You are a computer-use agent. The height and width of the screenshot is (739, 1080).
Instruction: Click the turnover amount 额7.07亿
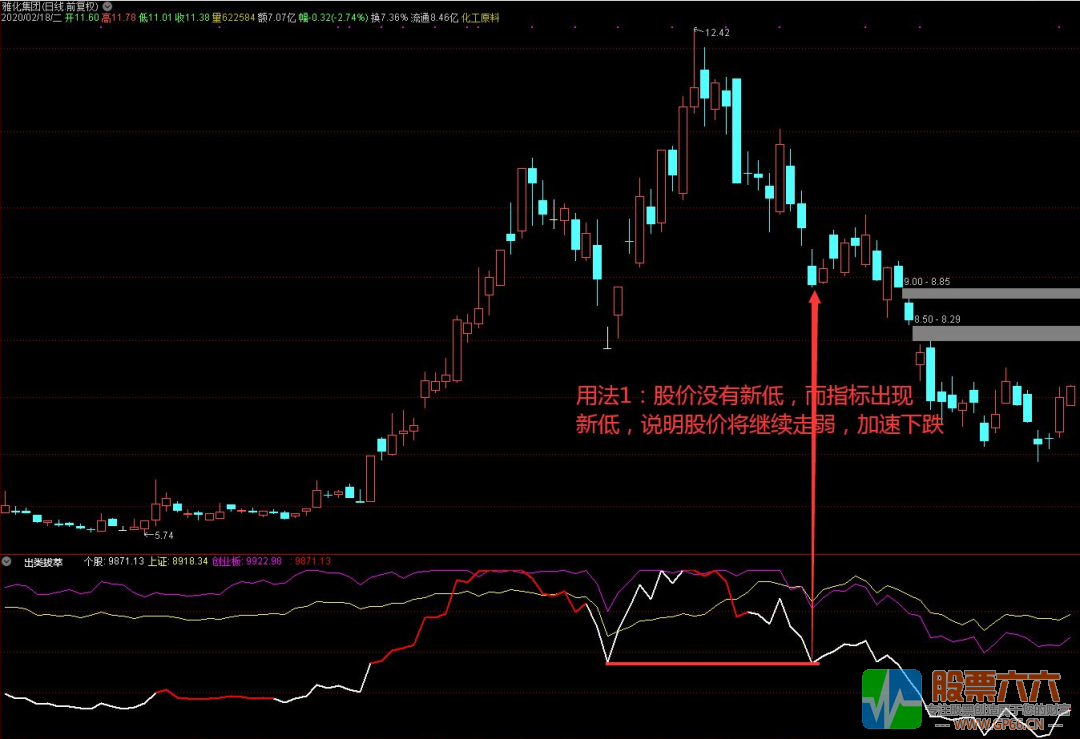coord(277,18)
